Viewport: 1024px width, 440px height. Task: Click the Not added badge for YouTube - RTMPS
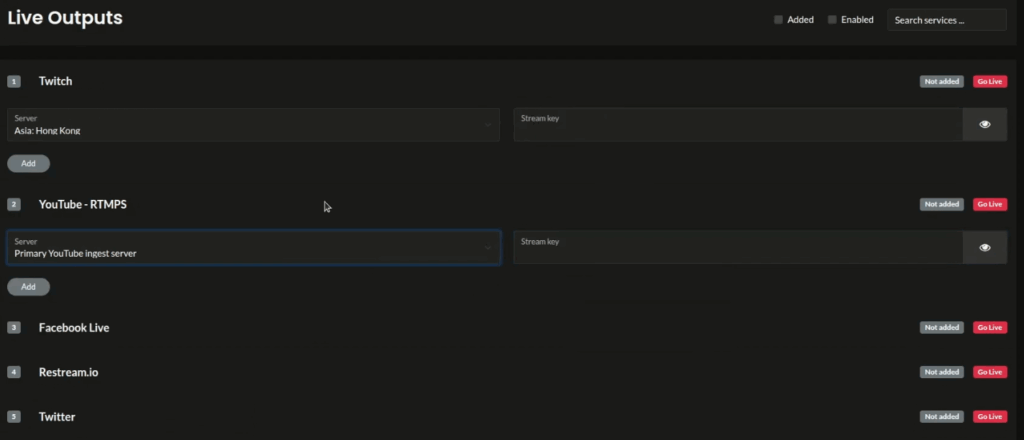pyautogui.click(x=942, y=204)
